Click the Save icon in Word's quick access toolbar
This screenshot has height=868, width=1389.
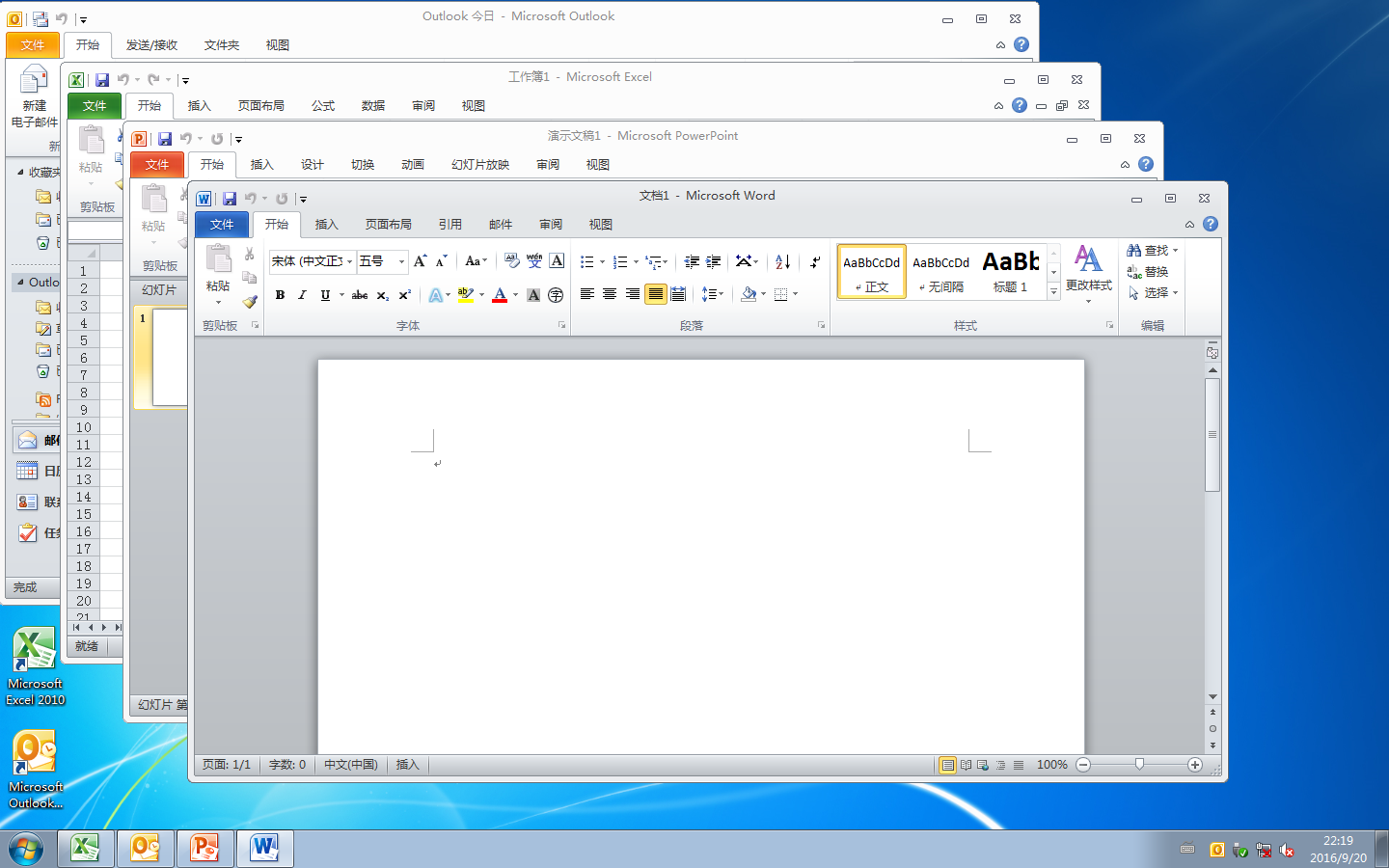[230, 199]
